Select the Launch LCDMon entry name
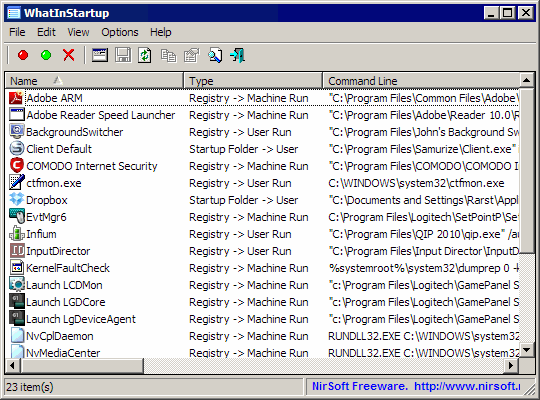540x400 pixels. (x=64, y=285)
